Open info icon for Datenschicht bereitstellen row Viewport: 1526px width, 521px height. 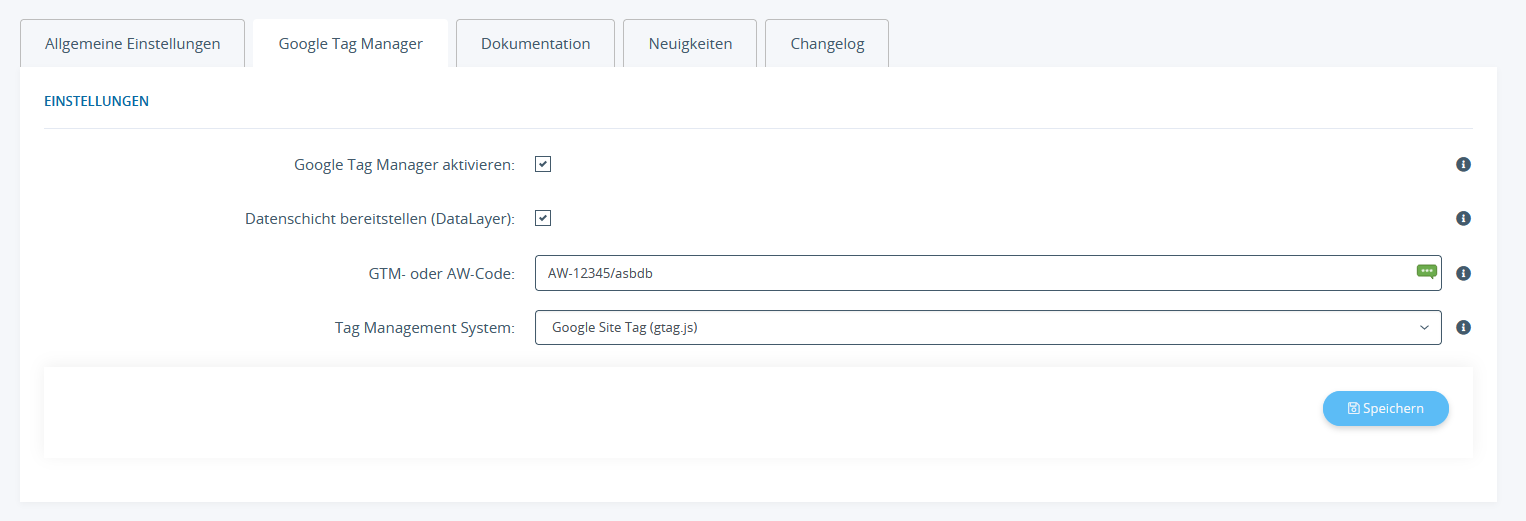pos(1463,218)
